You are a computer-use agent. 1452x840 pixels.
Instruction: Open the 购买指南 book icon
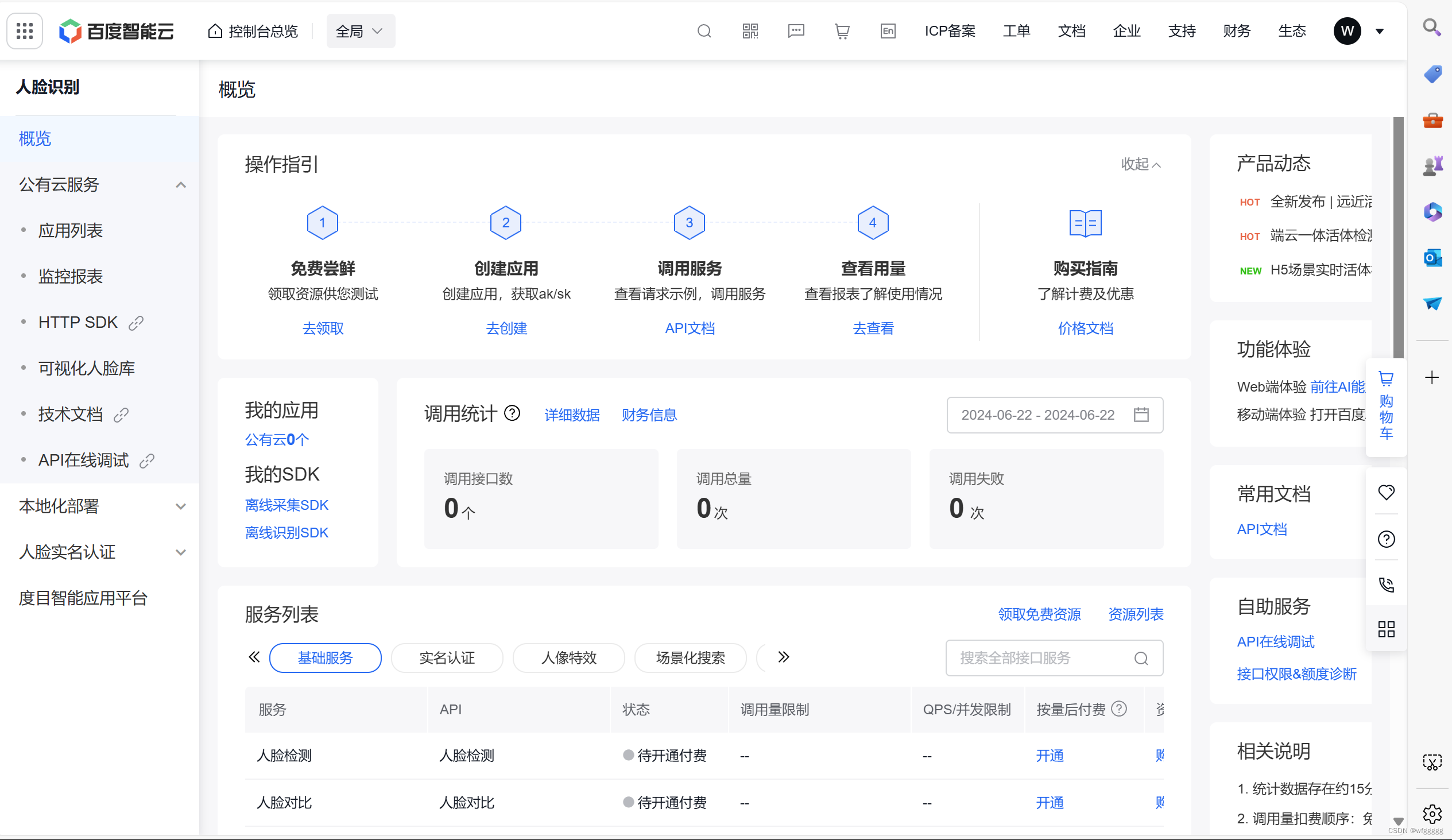1086,223
